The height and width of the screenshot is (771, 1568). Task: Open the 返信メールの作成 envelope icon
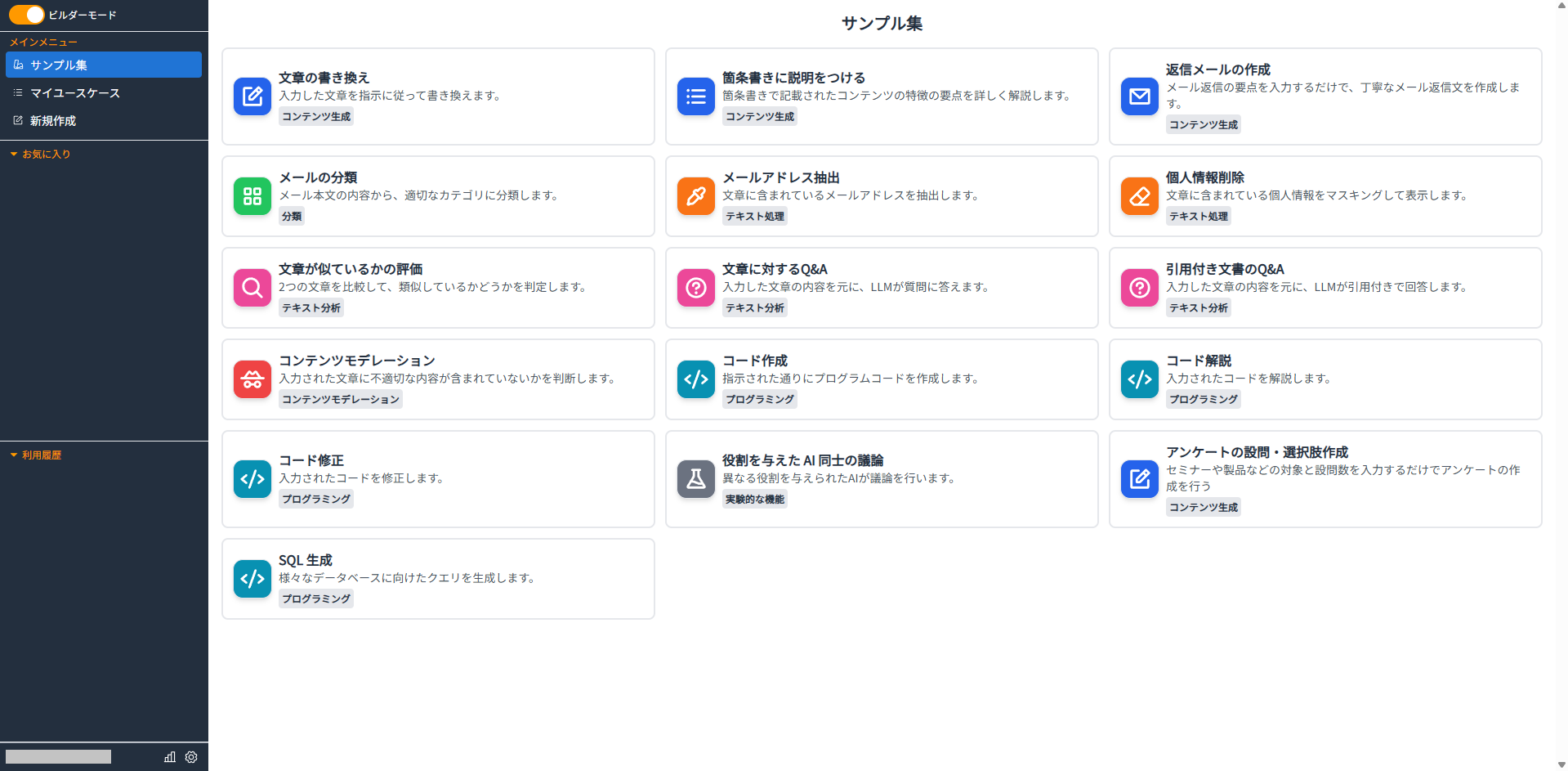click(1139, 96)
